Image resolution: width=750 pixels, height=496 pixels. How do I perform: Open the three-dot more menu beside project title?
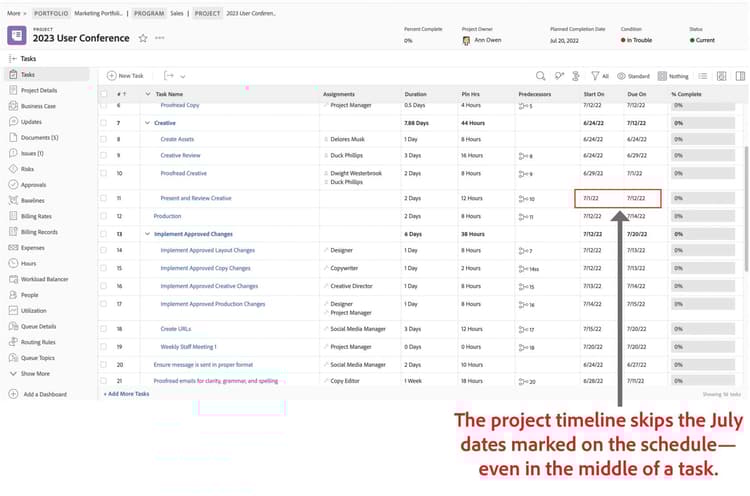pos(160,38)
